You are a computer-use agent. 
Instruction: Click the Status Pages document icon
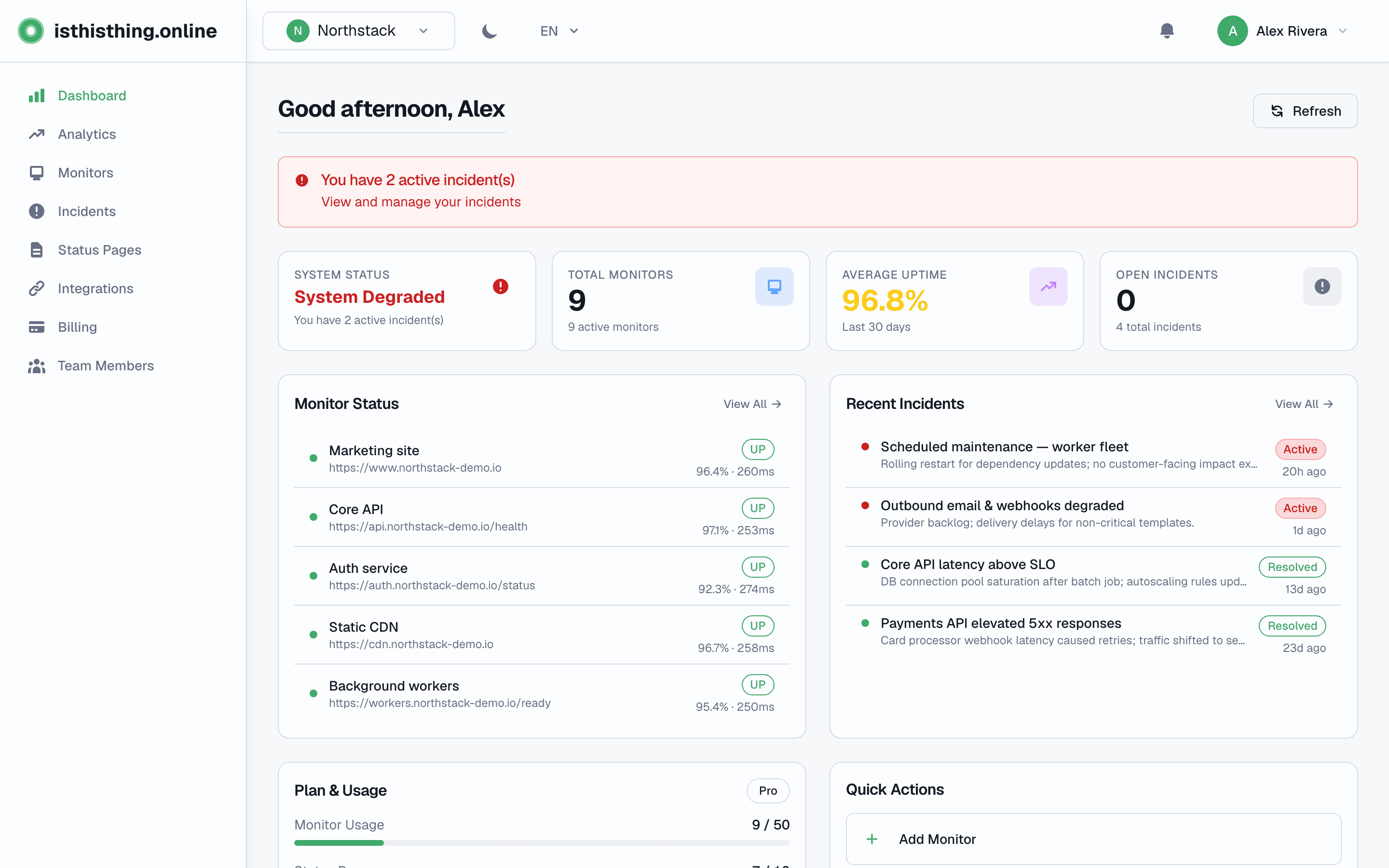pos(37,250)
